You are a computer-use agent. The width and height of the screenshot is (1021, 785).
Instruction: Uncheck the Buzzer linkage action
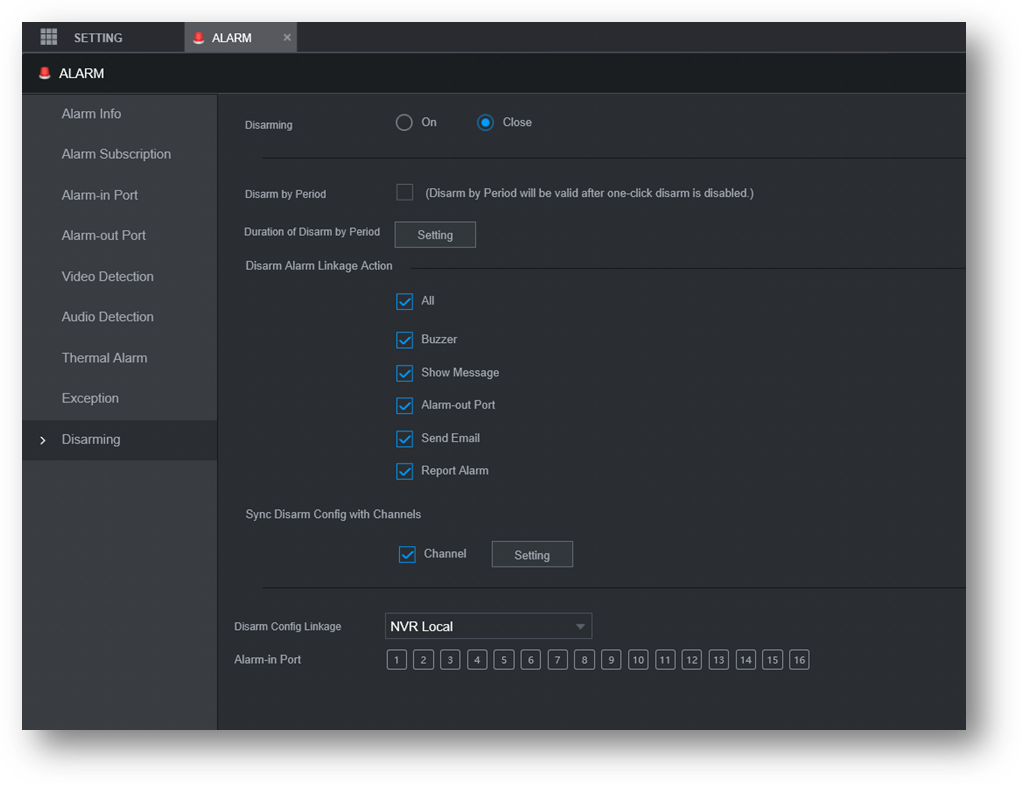[x=405, y=340]
